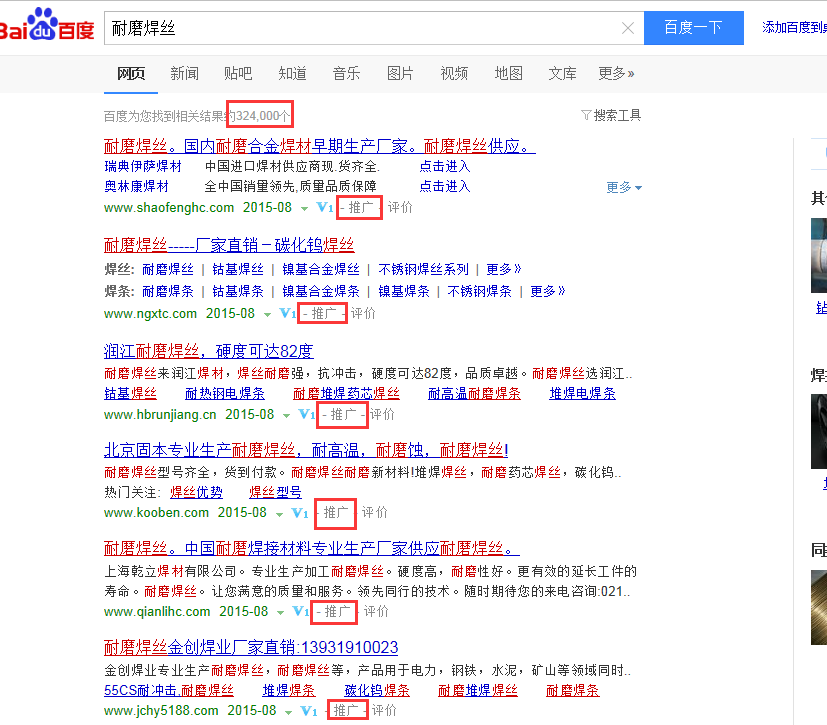Image resolution: width=827 pixels, height=725 pixels.
Task: Open the 润江耐磨焊丝 result title link
Action: pos(209,351)
